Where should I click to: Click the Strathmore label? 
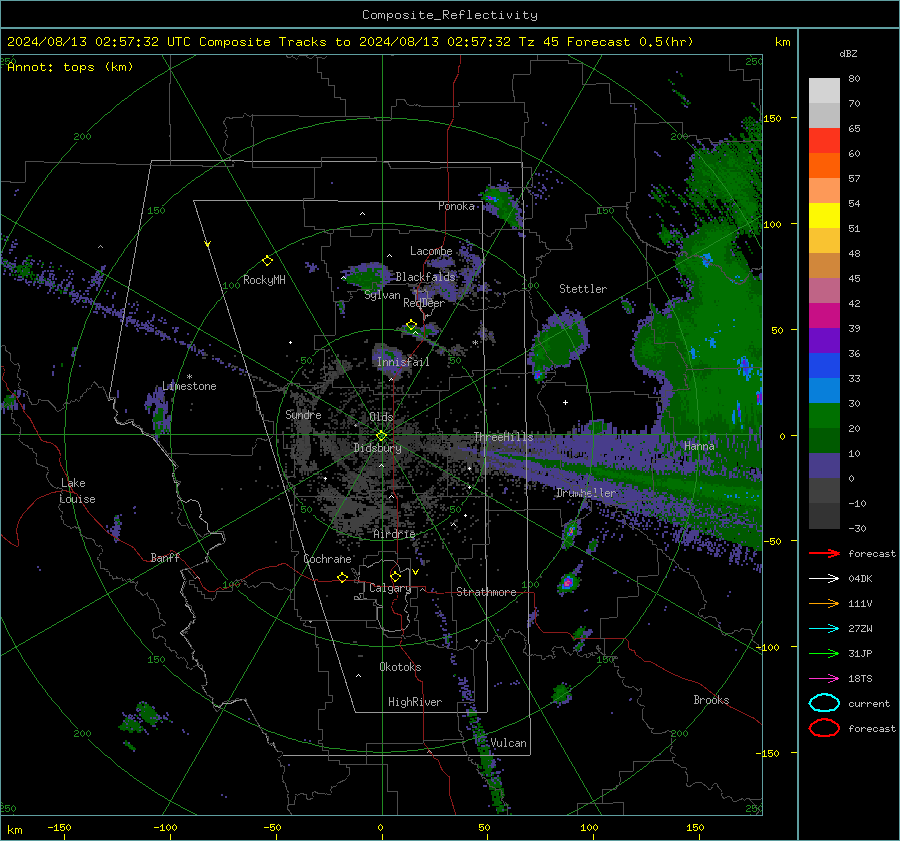(486, 592)
